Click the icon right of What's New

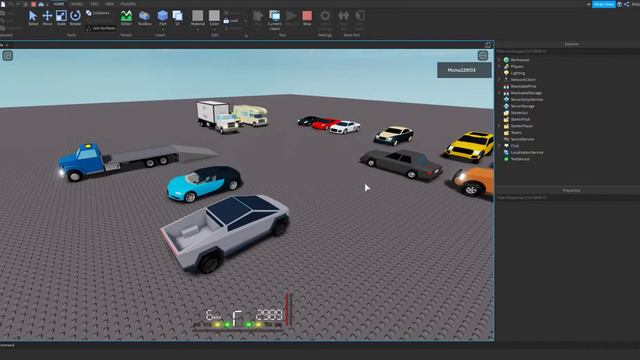[x=619, y=4]
